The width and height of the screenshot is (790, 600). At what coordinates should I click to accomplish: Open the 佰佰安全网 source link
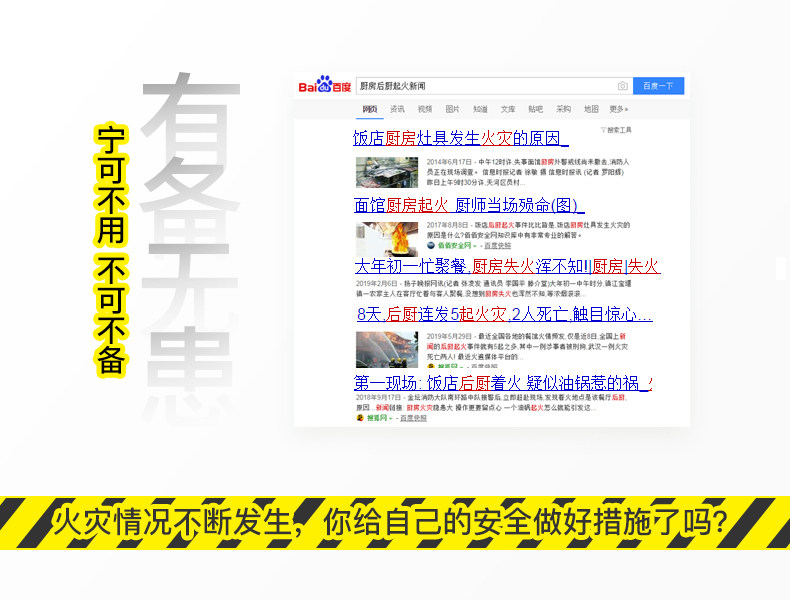454,245
